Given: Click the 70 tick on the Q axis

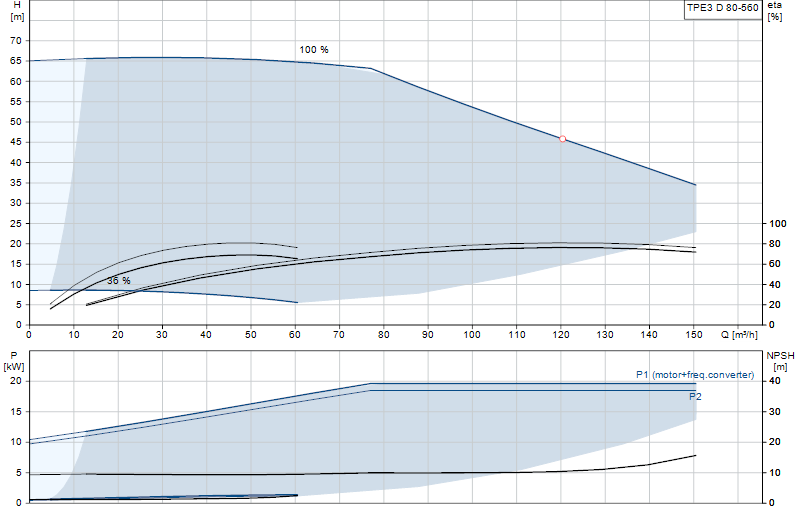Looking at the screenshot, I should (339, 335).
